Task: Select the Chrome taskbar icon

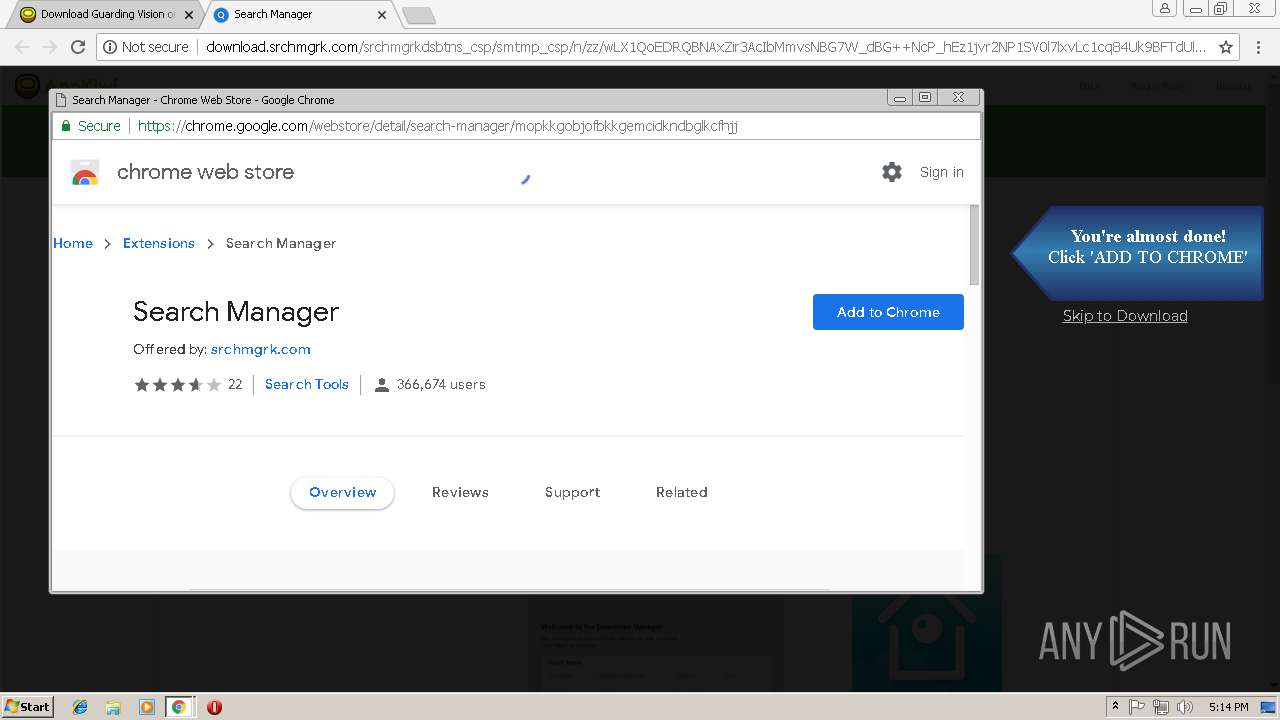Action: [x=179, y=707]
